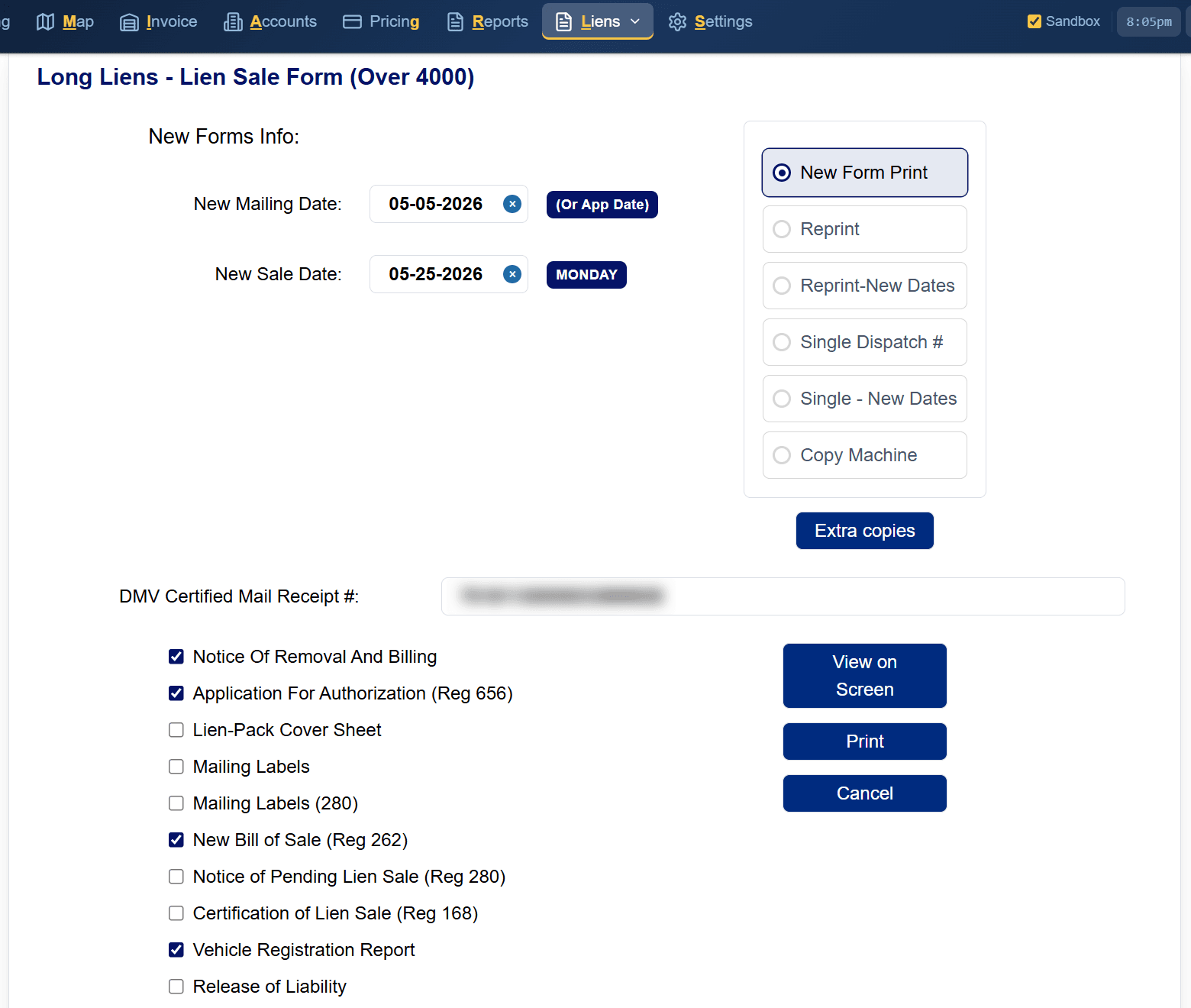Viewport: 1191px width, 1008px height.
Task: Check the plain Mailing Labels checkbox
Action: pos(176,767)
